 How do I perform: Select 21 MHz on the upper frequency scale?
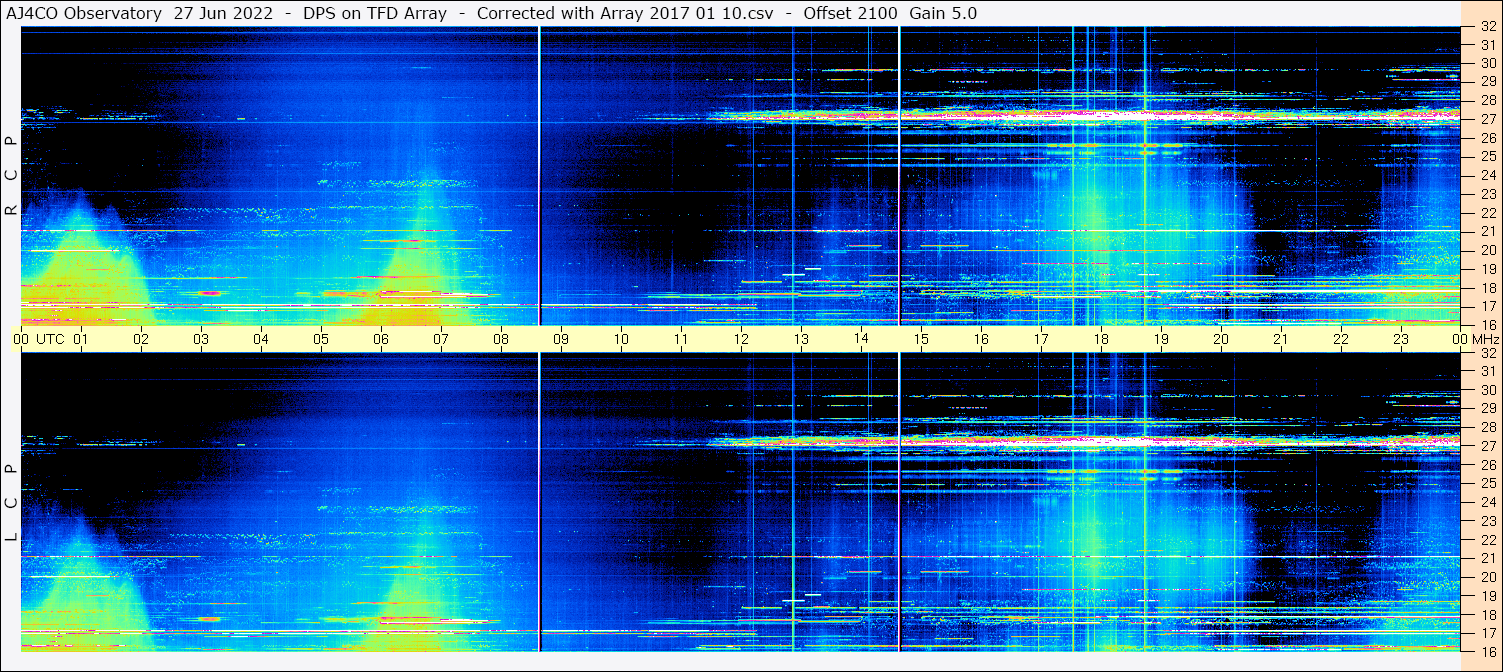(x=1487, y=231)
